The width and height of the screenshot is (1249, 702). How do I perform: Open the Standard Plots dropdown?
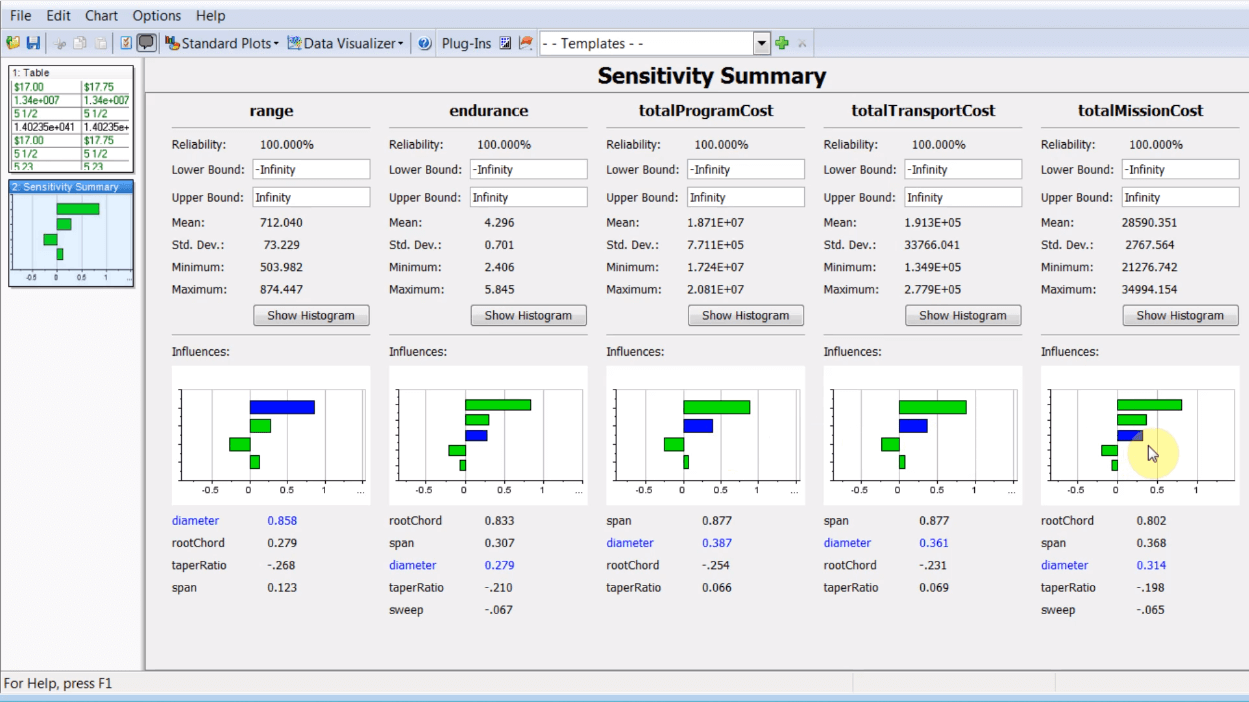(222, 43)
